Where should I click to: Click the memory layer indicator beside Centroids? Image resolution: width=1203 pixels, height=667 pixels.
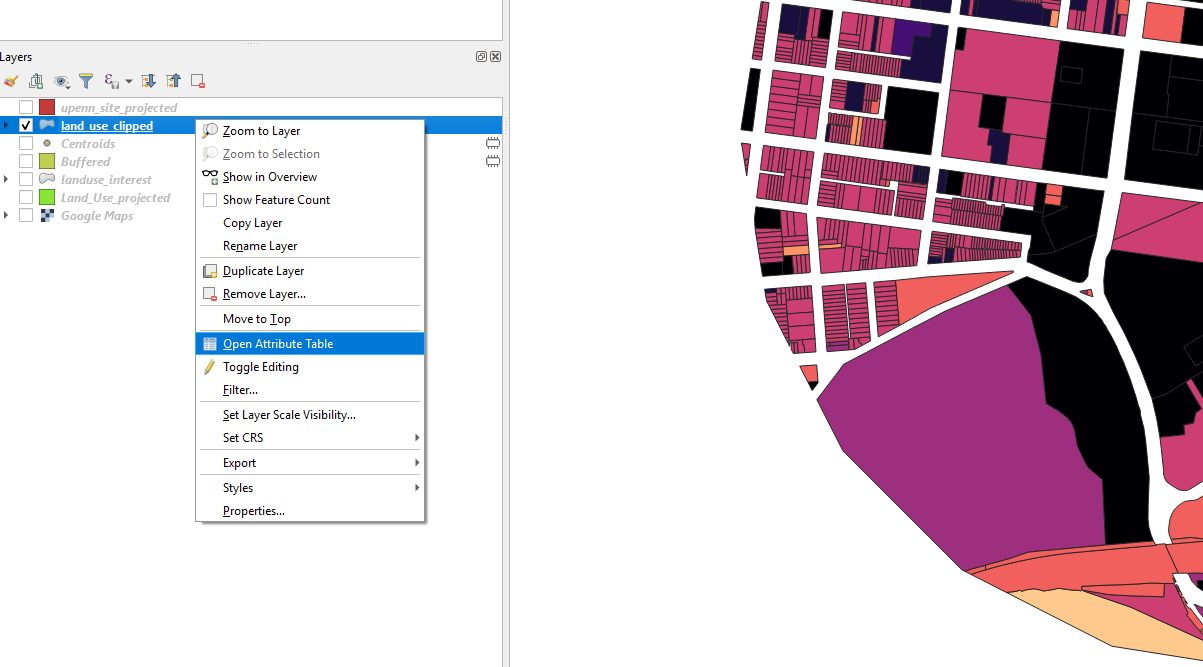click(492, 144)
